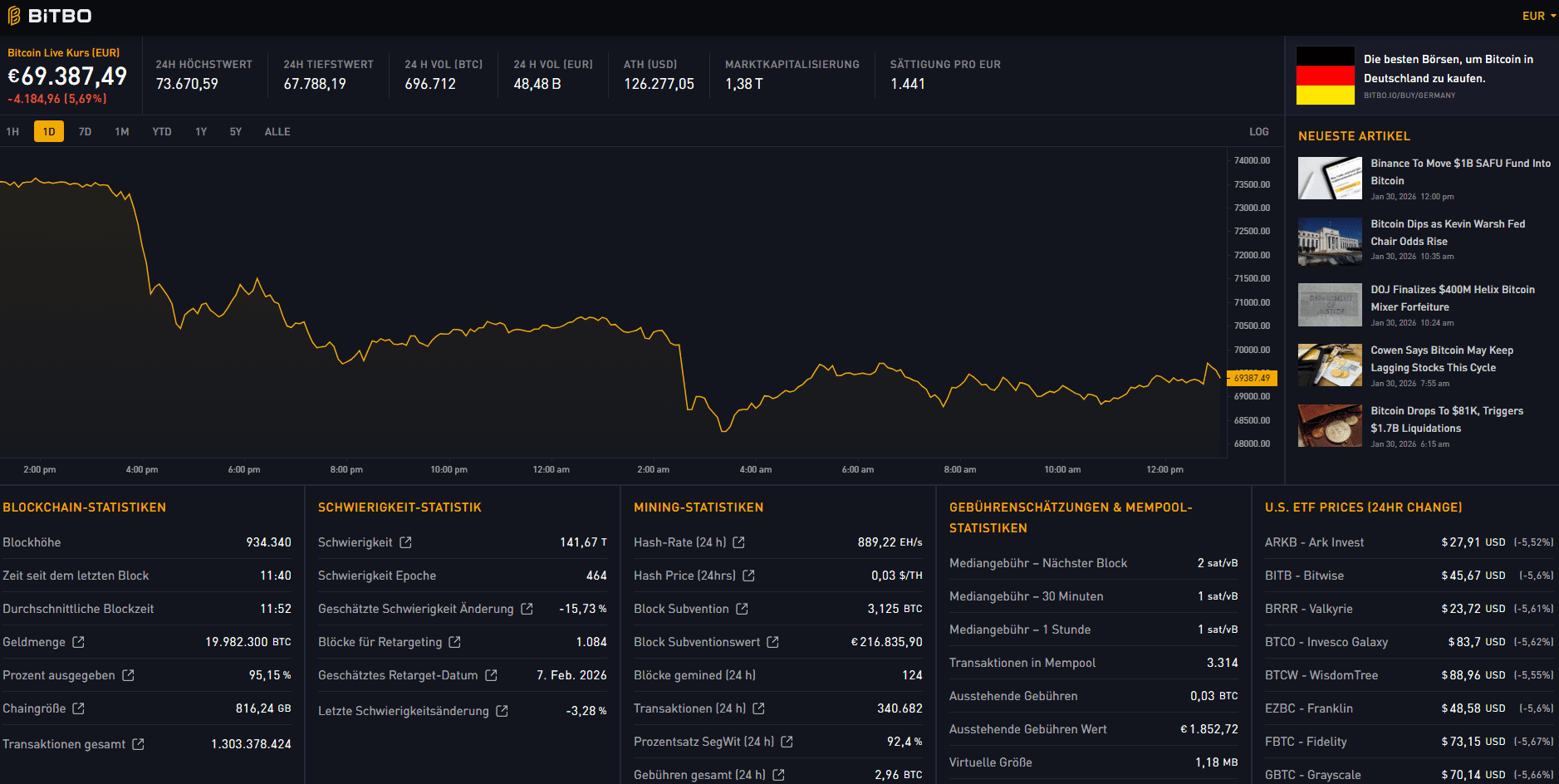The height and width of the screenshot is (784, 1559).
Task: Open link icon beside Transaktionen gesamt
Action: click(138, 744)
